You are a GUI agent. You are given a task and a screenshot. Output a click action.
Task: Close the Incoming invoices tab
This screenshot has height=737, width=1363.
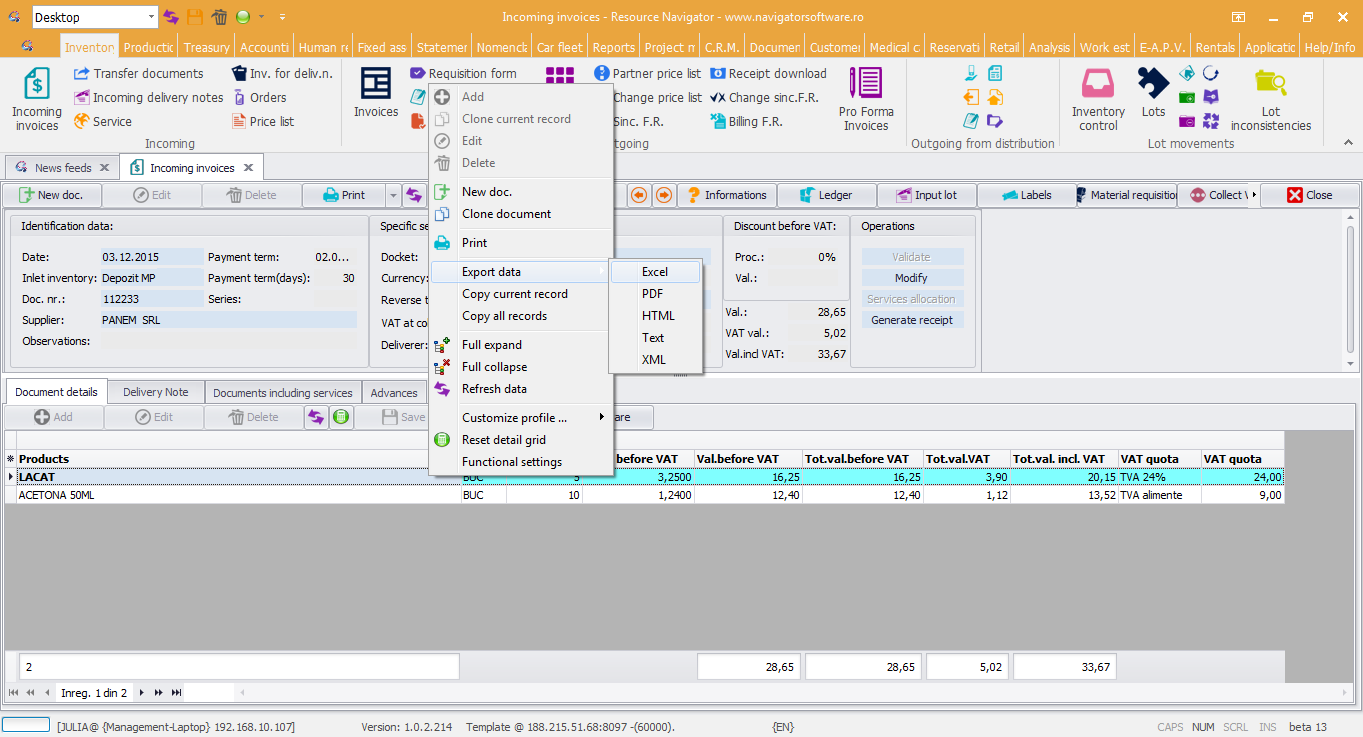[249, 168]
